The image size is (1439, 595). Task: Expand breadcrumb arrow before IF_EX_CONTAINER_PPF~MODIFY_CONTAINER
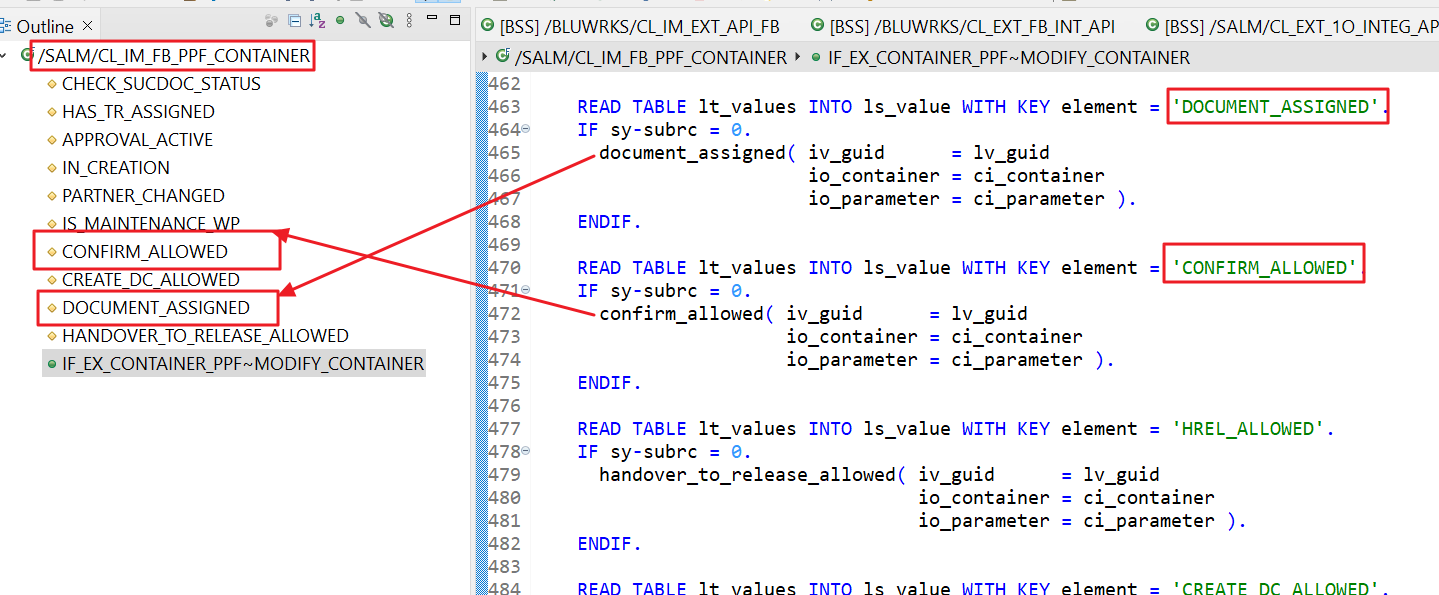[x=798, y=58]
